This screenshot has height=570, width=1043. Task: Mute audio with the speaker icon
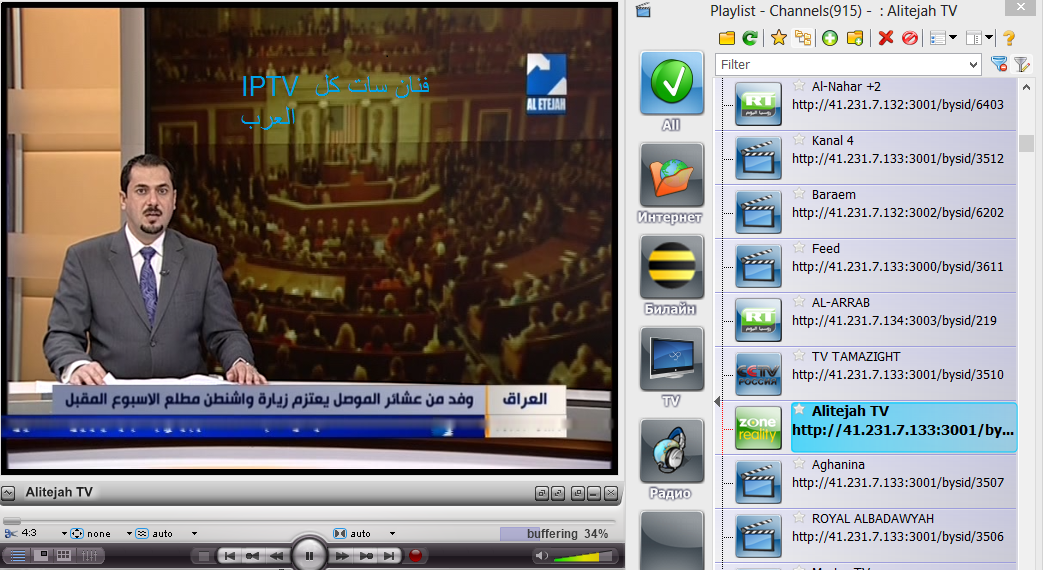point(541,555)
